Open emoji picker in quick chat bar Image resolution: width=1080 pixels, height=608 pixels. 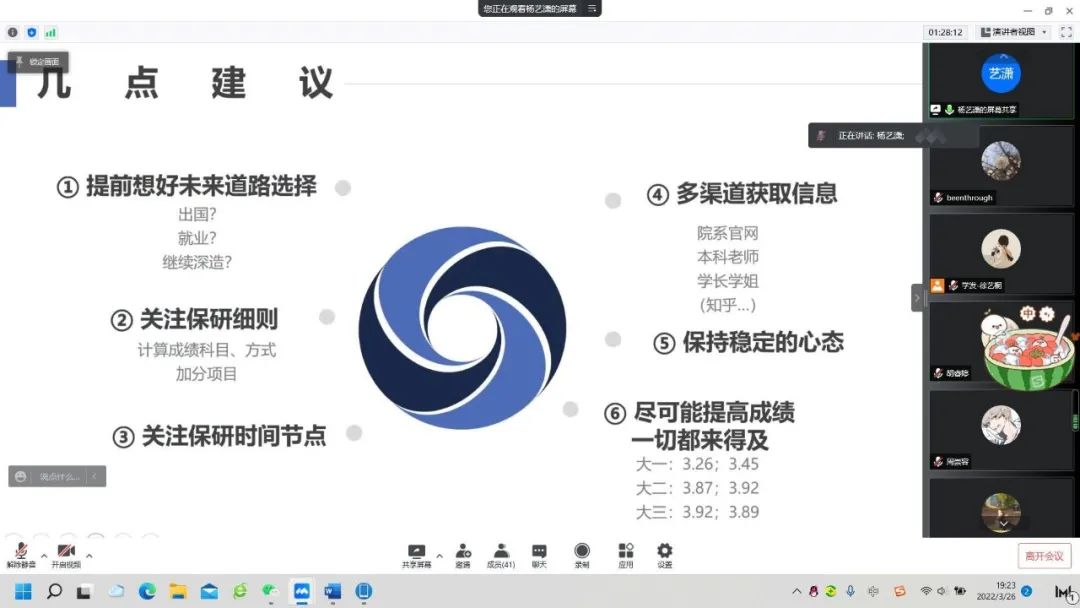[21, 476]
